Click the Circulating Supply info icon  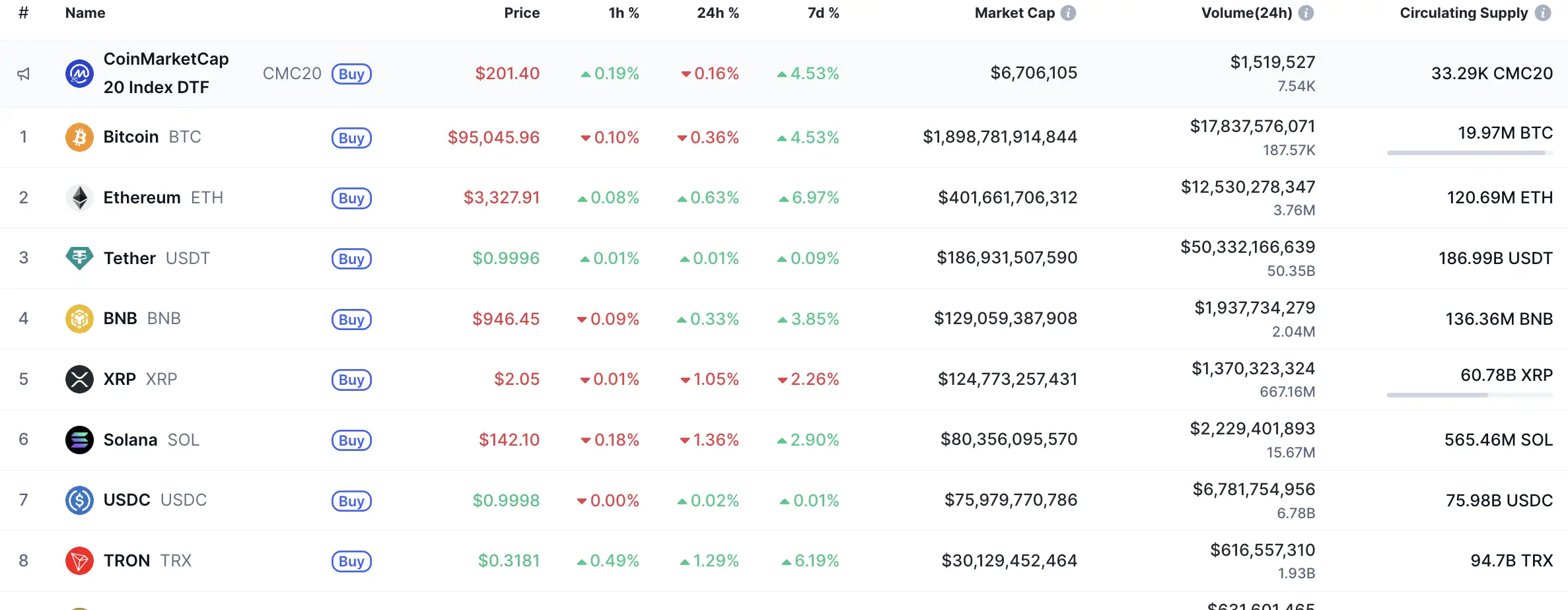pyautogui.click(x=1543, y=13)
